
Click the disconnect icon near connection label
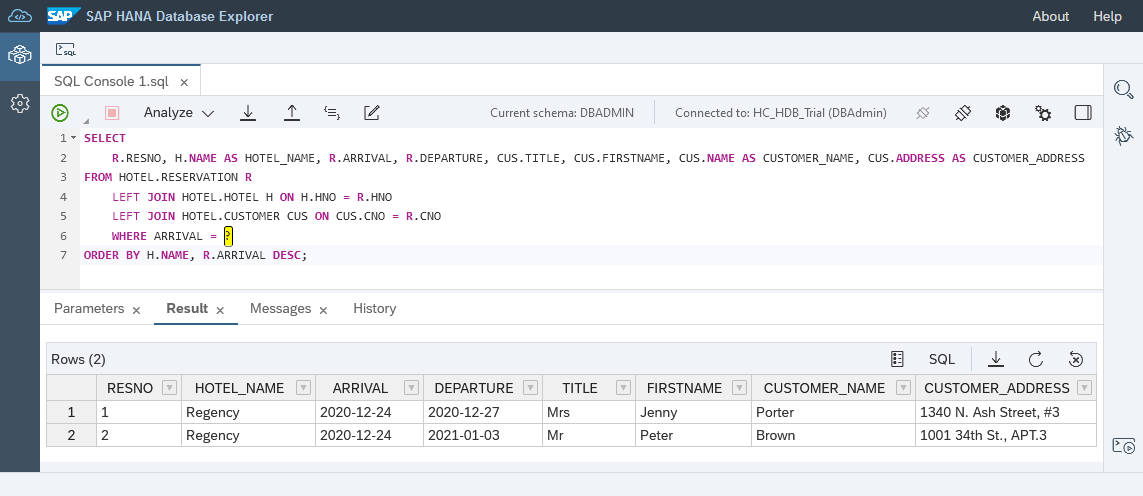tap(922, 112)
